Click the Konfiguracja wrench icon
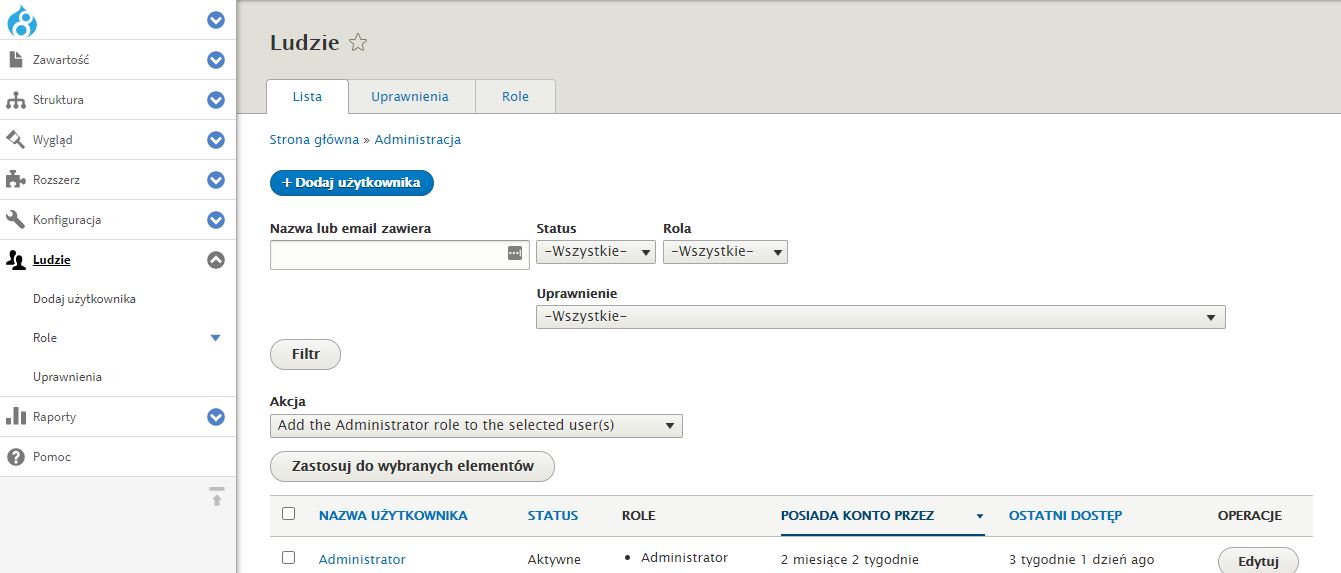Viewport: 1341px width, 573px height. point(15,220)
